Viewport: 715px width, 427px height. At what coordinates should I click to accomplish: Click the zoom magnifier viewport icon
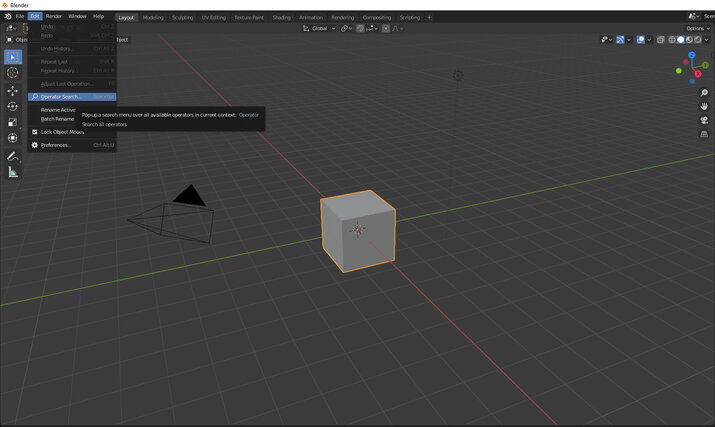[x=704, y=92]
